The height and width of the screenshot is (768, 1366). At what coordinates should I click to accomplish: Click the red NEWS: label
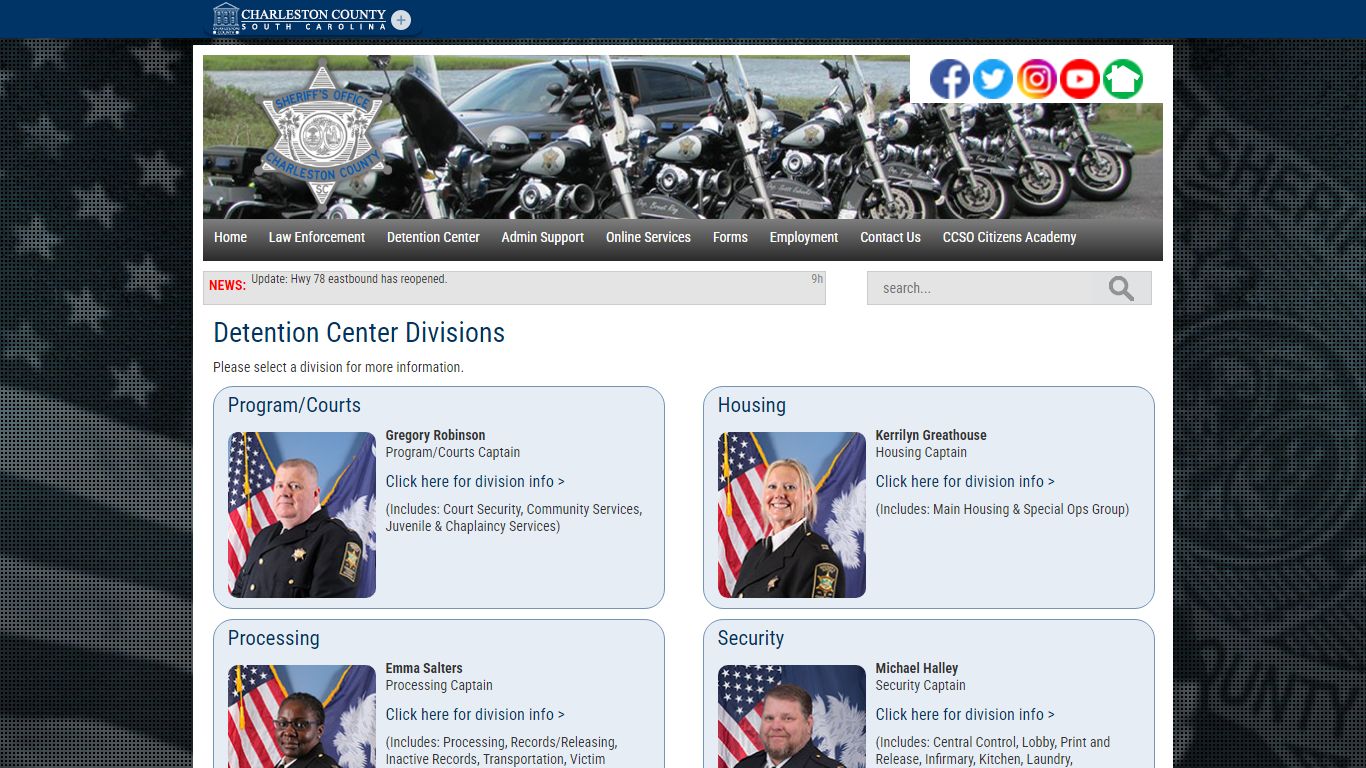(x=227, y=285)
